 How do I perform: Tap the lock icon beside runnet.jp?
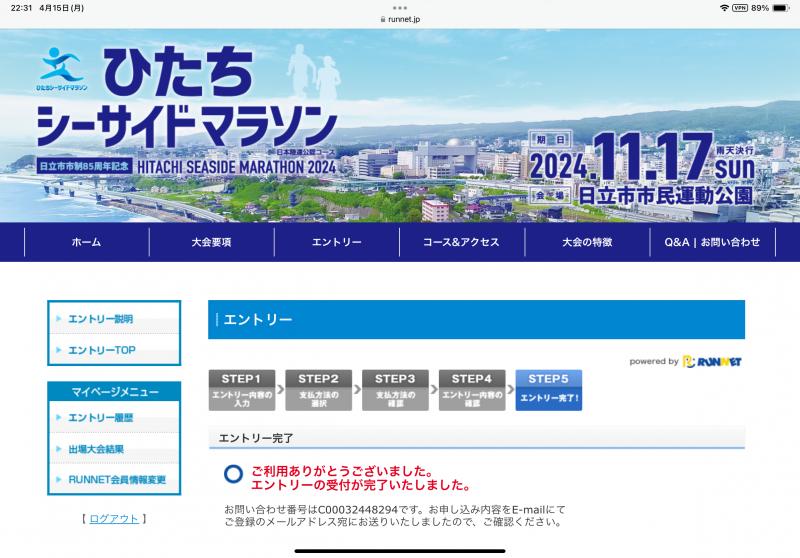[x=381, y=19]
